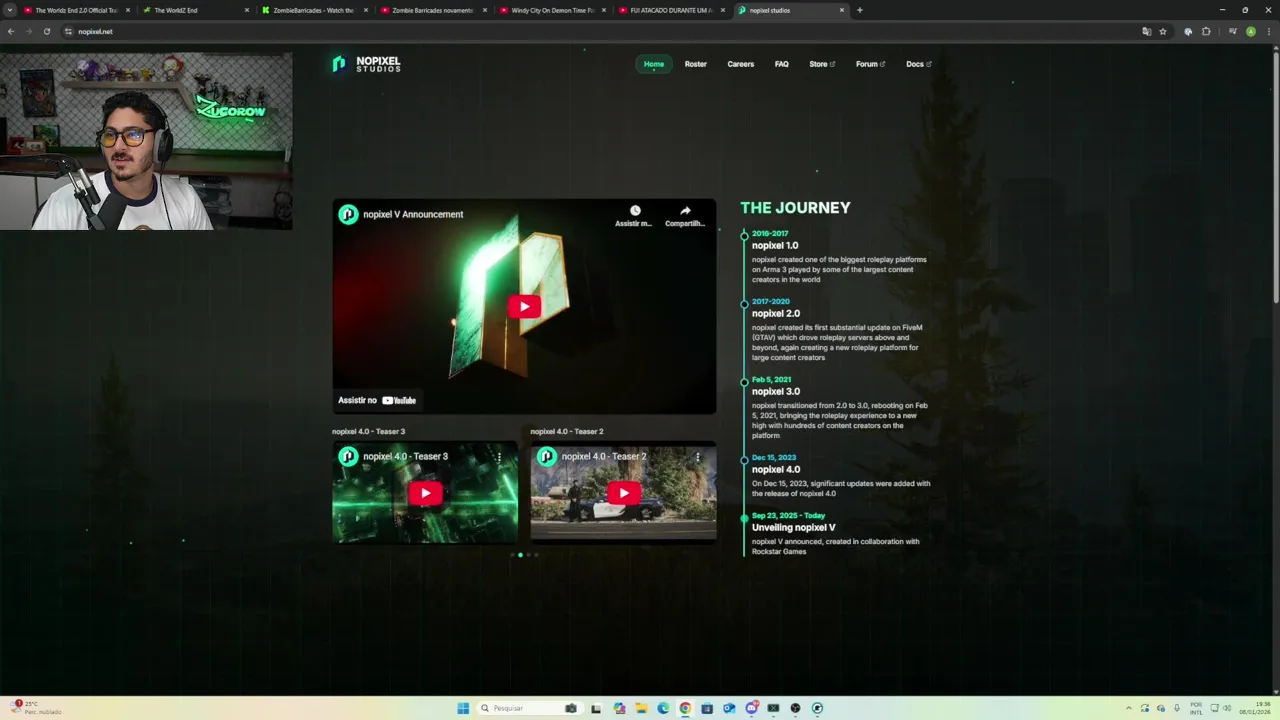Open the Forum external link
The height and width of the screenshot is (720, 1280).
point(870,64)
